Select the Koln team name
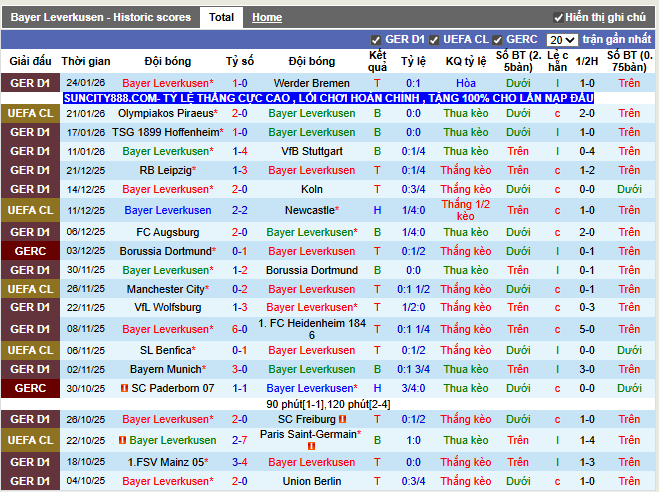Image resolution: width=659 pixels, height=492 pixels. pos(311,189)
